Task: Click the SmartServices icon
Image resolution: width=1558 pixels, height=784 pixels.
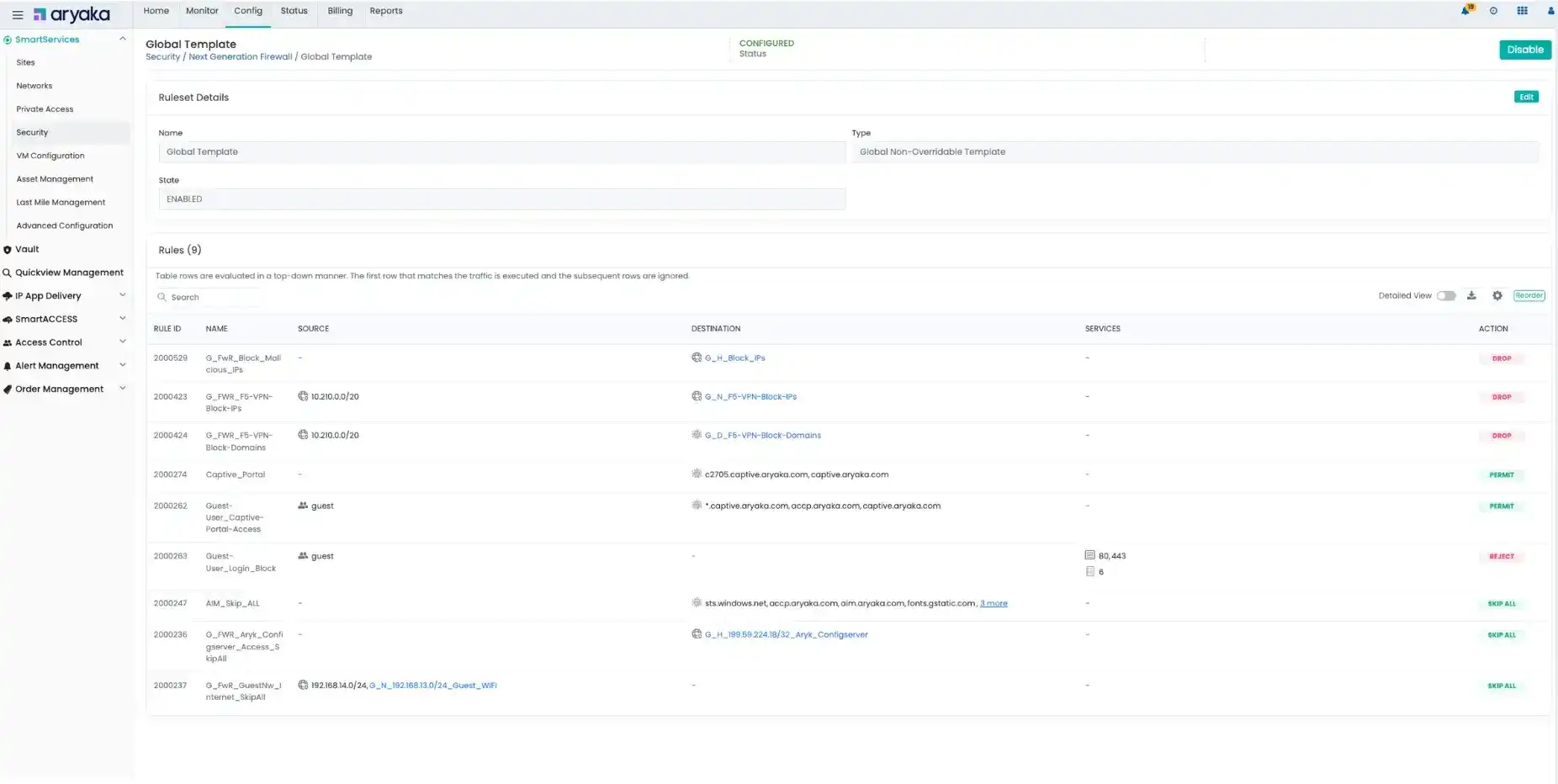Action: (8, 40)
